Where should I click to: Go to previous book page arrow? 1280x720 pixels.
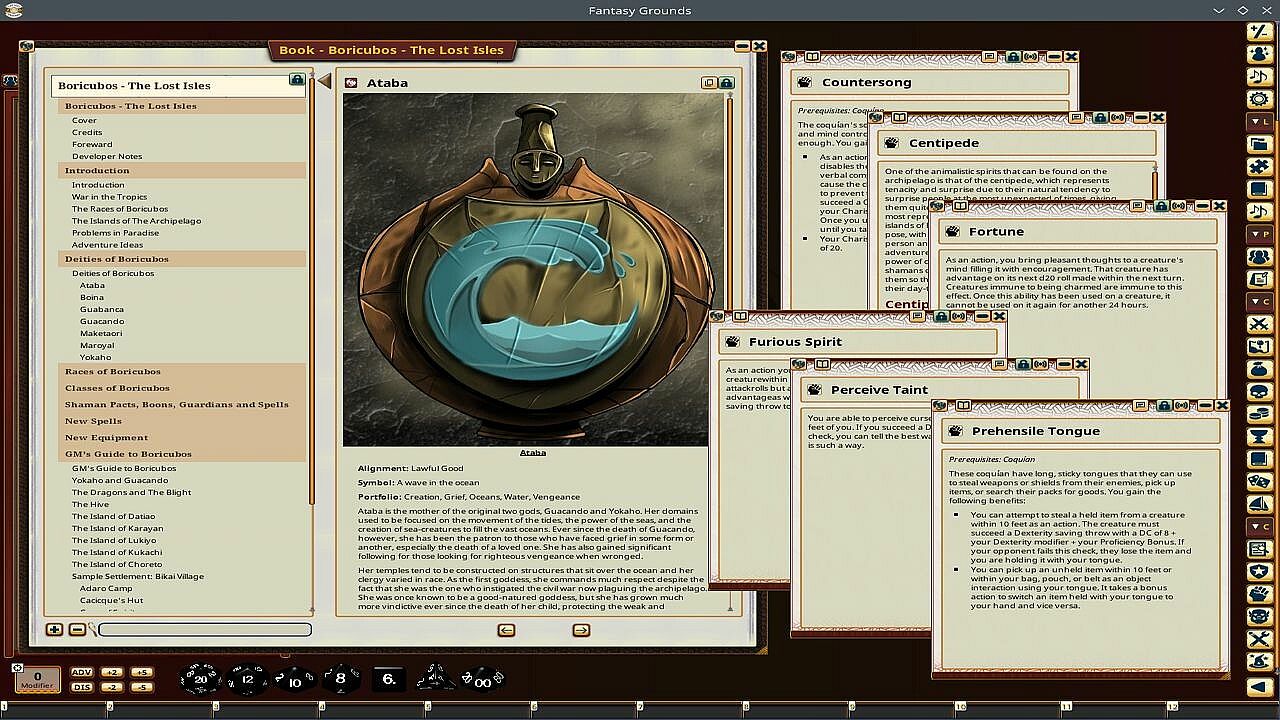(x=506, y=630)
